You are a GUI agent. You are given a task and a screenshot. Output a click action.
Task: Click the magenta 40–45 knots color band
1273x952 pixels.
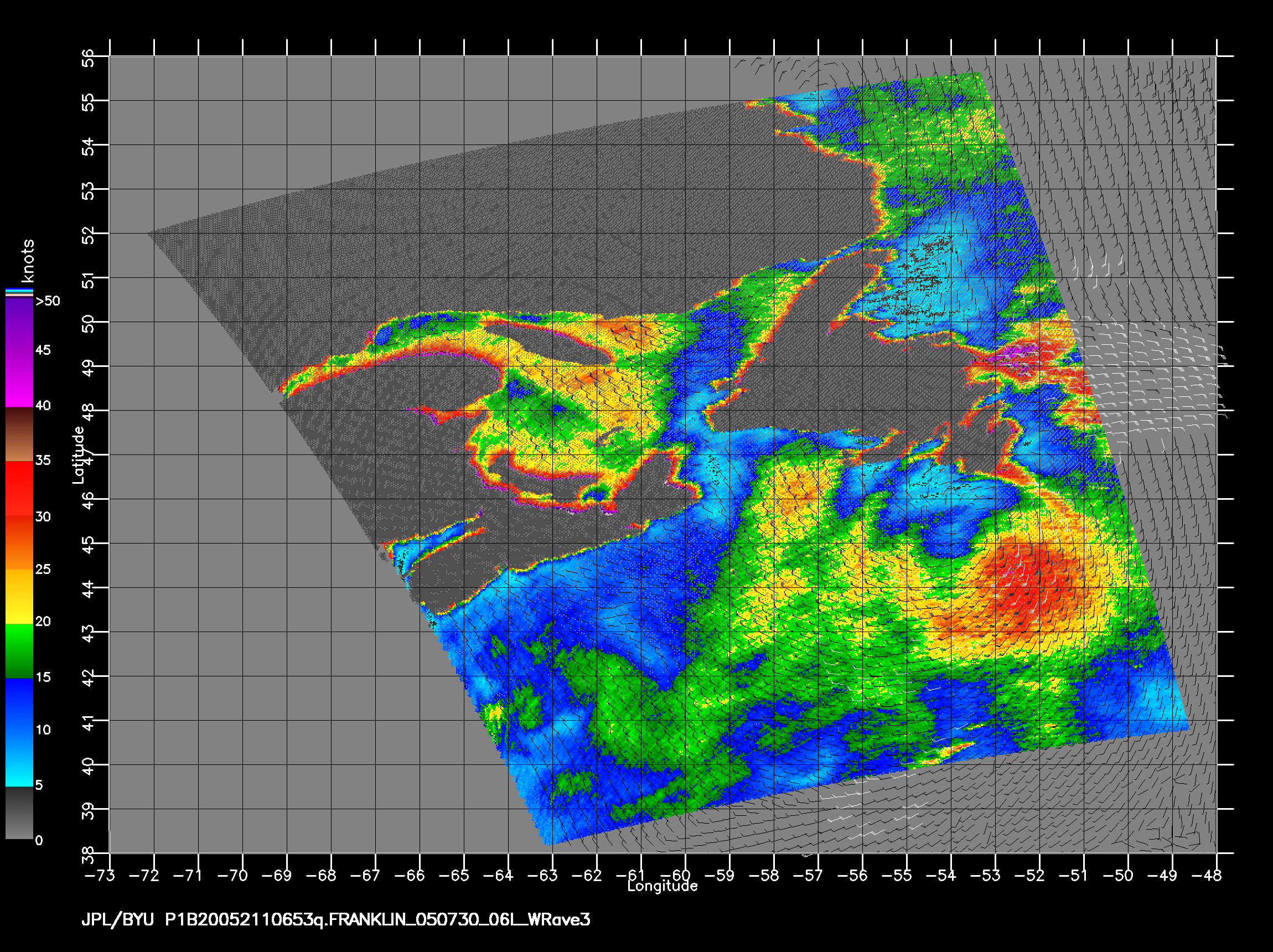point(19,379)
